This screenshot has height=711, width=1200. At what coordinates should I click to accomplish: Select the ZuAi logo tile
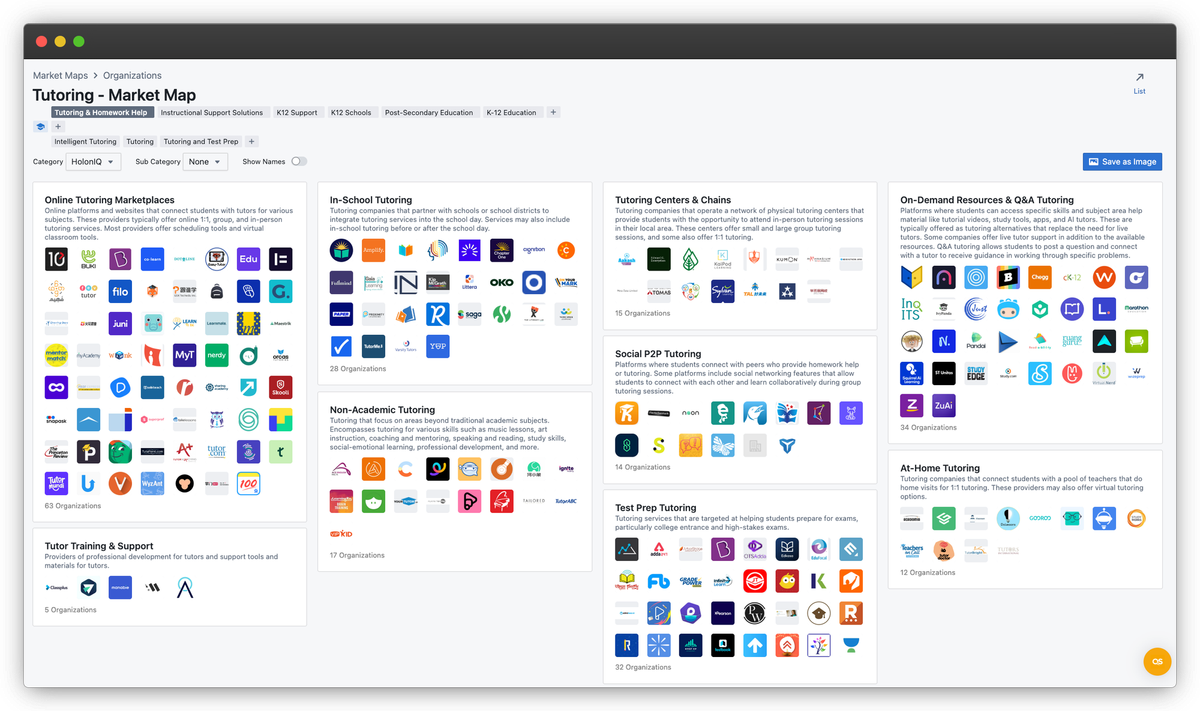[944, 405]
